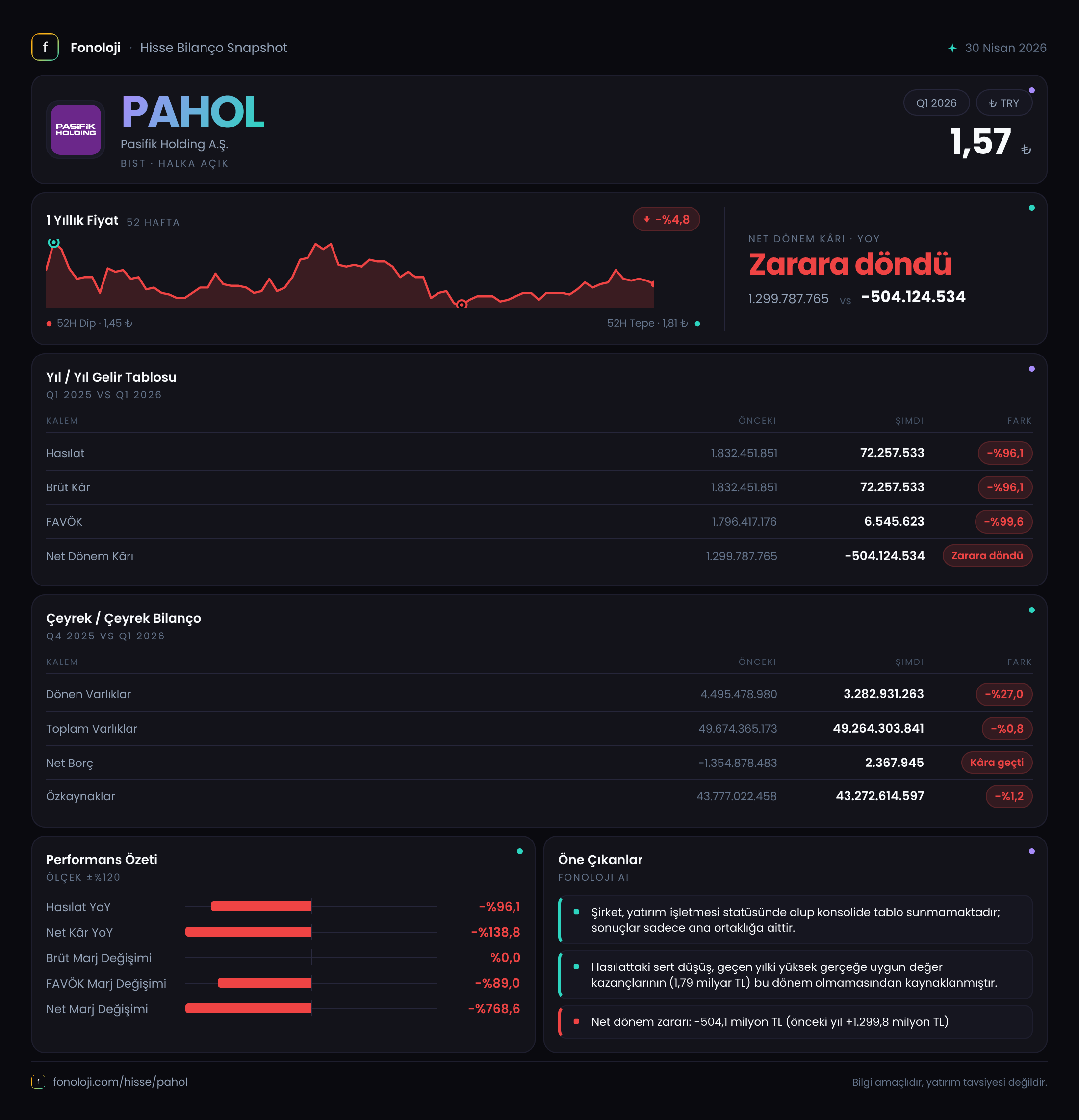This screenshot has width=1079, height=1120.
Task: Click the Hasılat YoY performance bar
Action: pyautogui.click(x=261, y=906)
